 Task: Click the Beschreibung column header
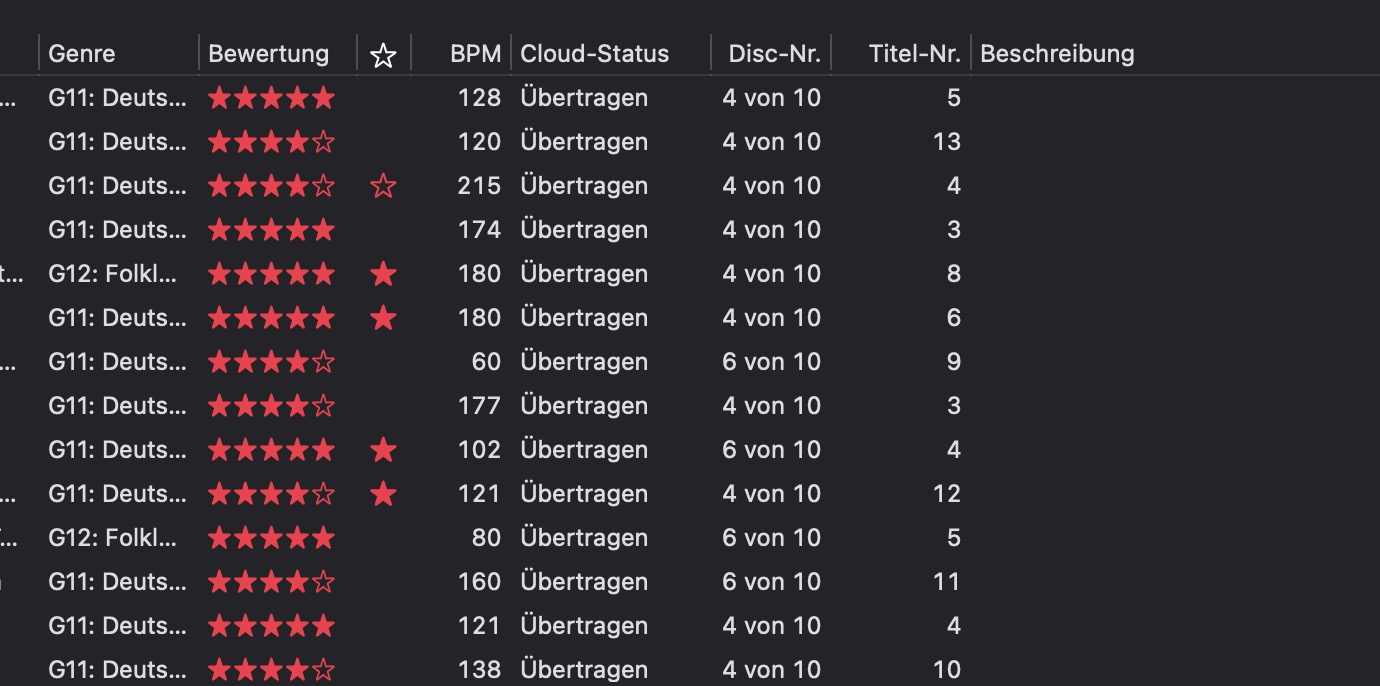pos(1057,54)
